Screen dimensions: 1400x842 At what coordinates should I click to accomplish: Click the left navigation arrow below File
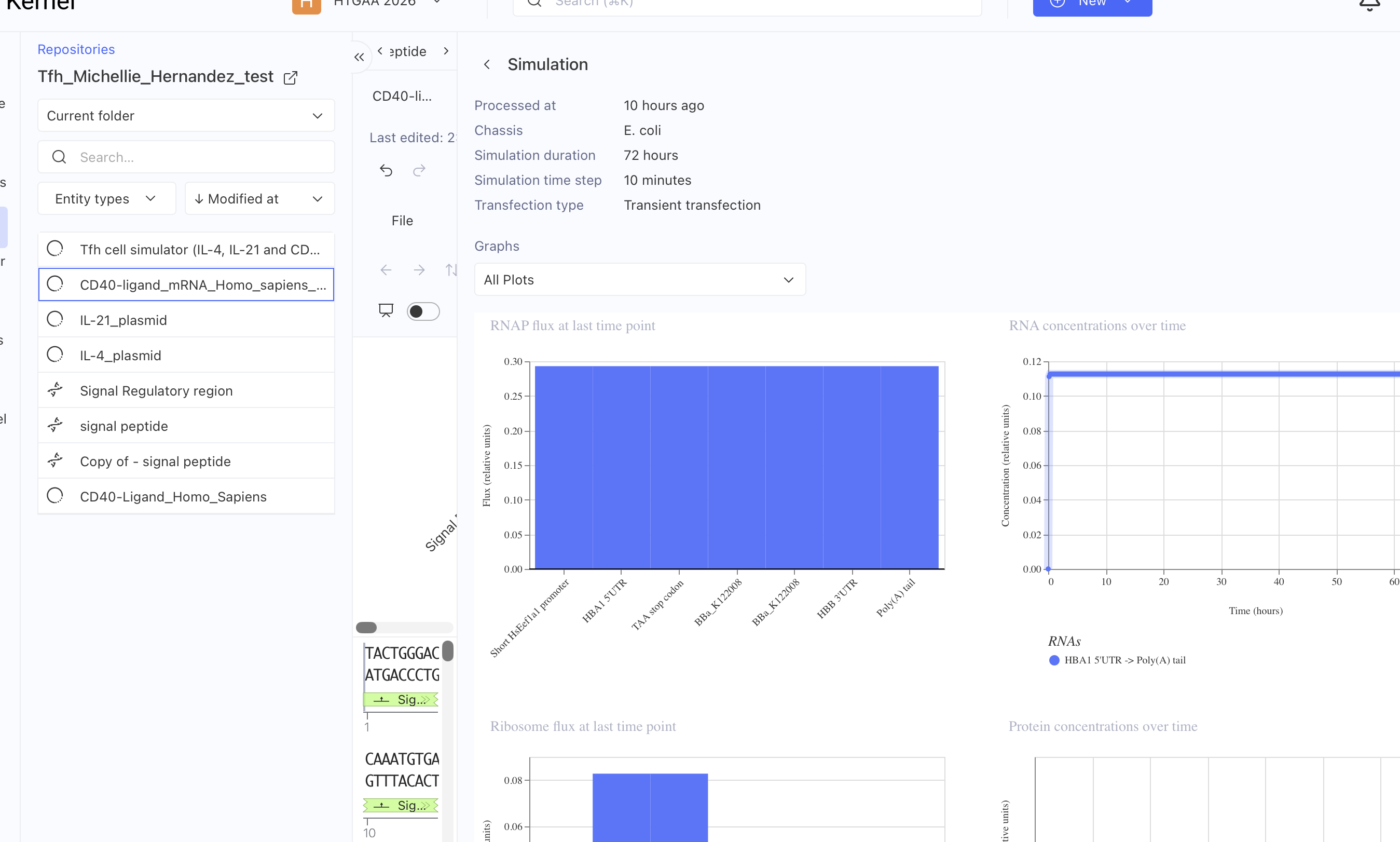click(x=386, y=269)
